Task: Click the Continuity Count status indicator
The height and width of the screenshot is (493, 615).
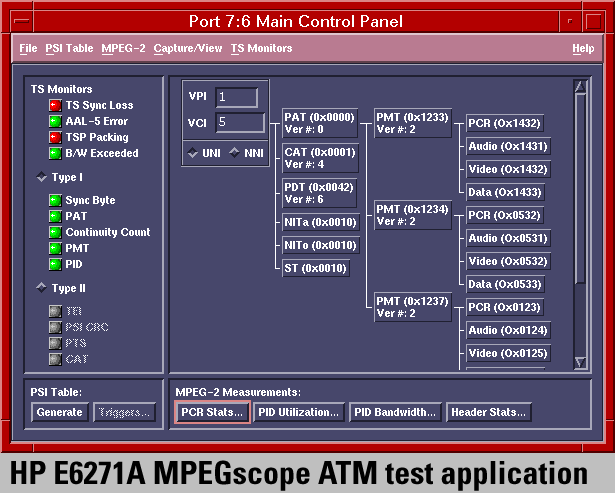Action: click(55, 232)
